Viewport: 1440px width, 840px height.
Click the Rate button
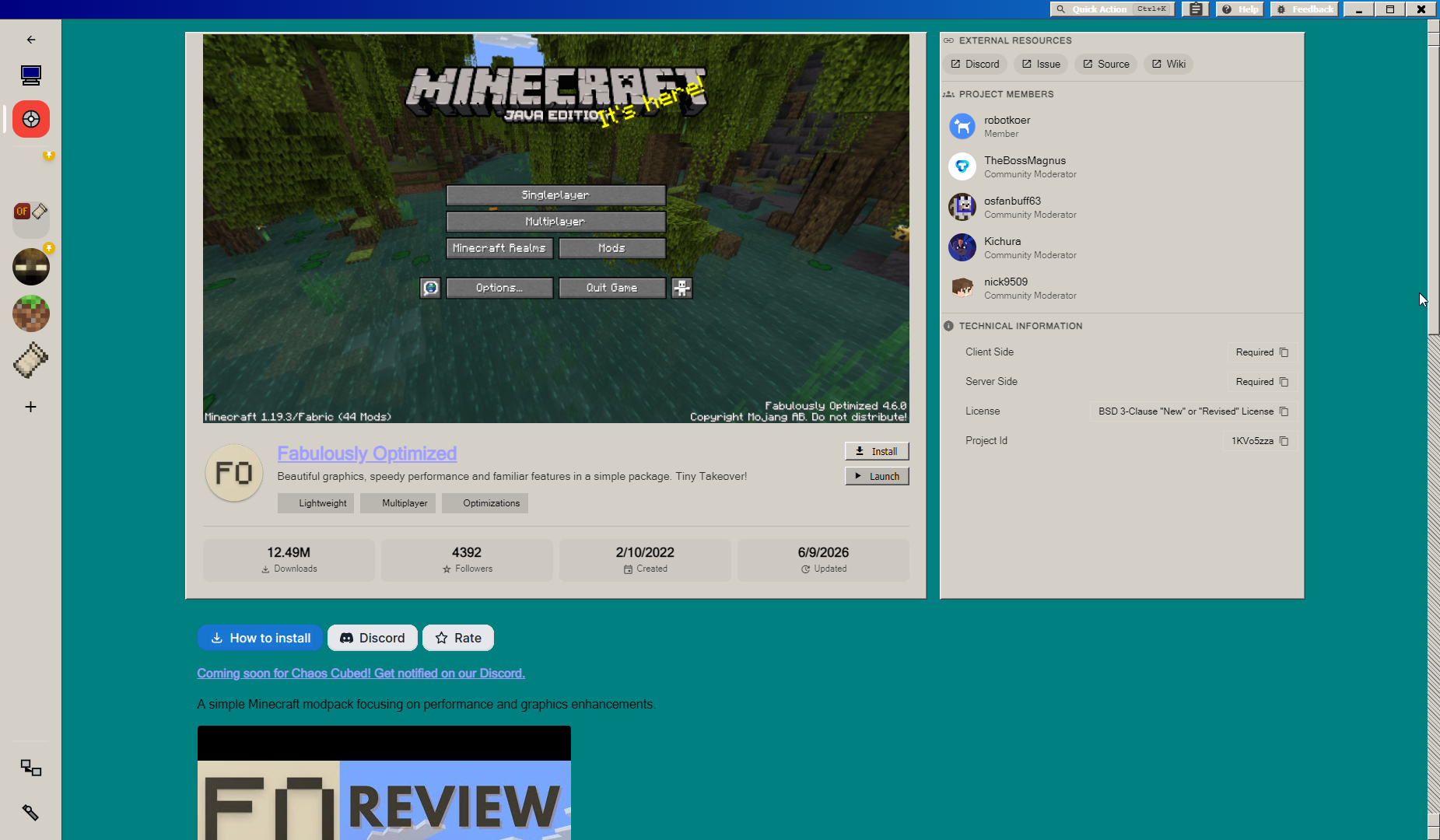pyautogui.click(x=458, y=638)
